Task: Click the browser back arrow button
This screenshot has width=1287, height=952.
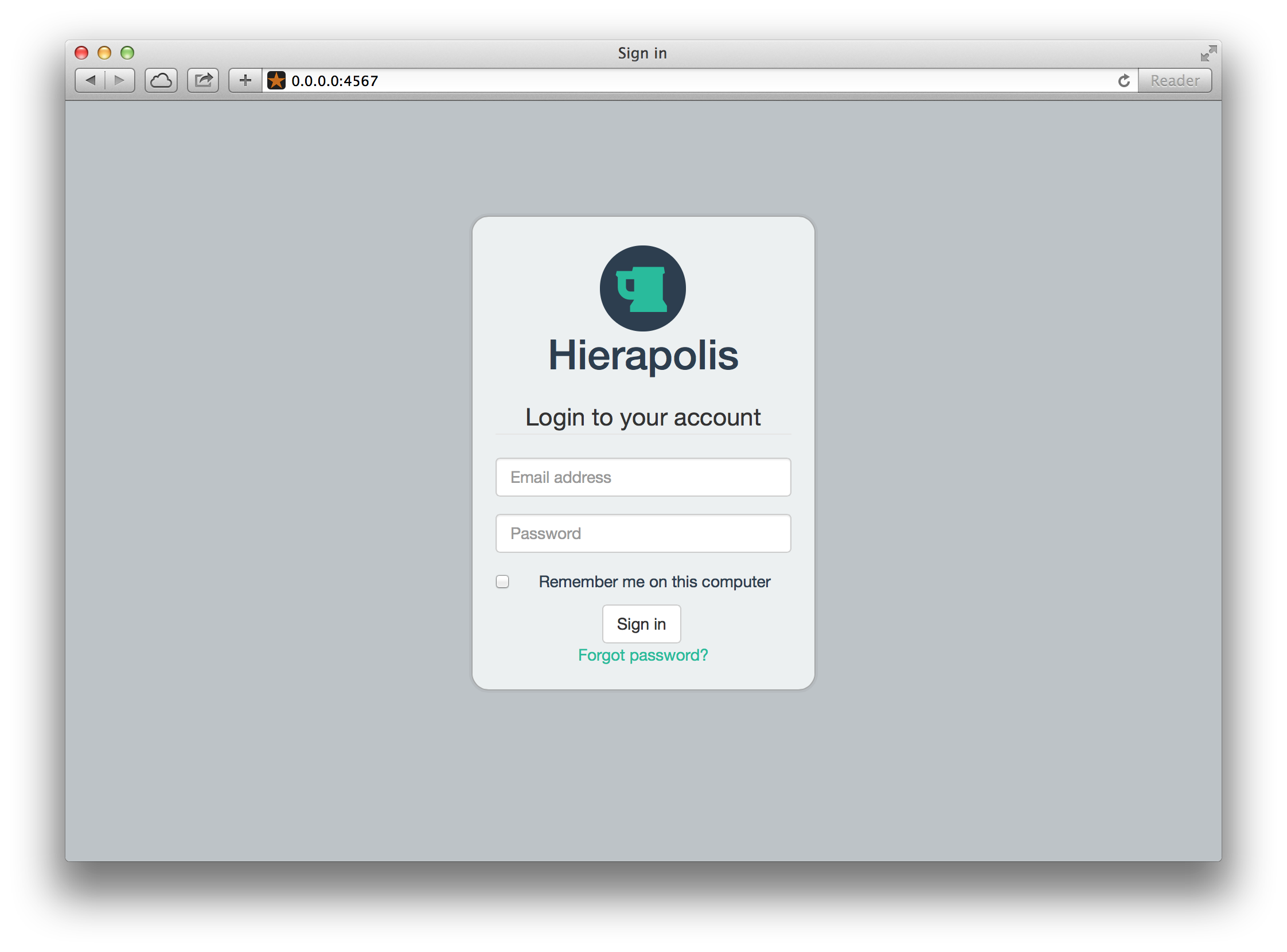Action: (x=91, y=80)
